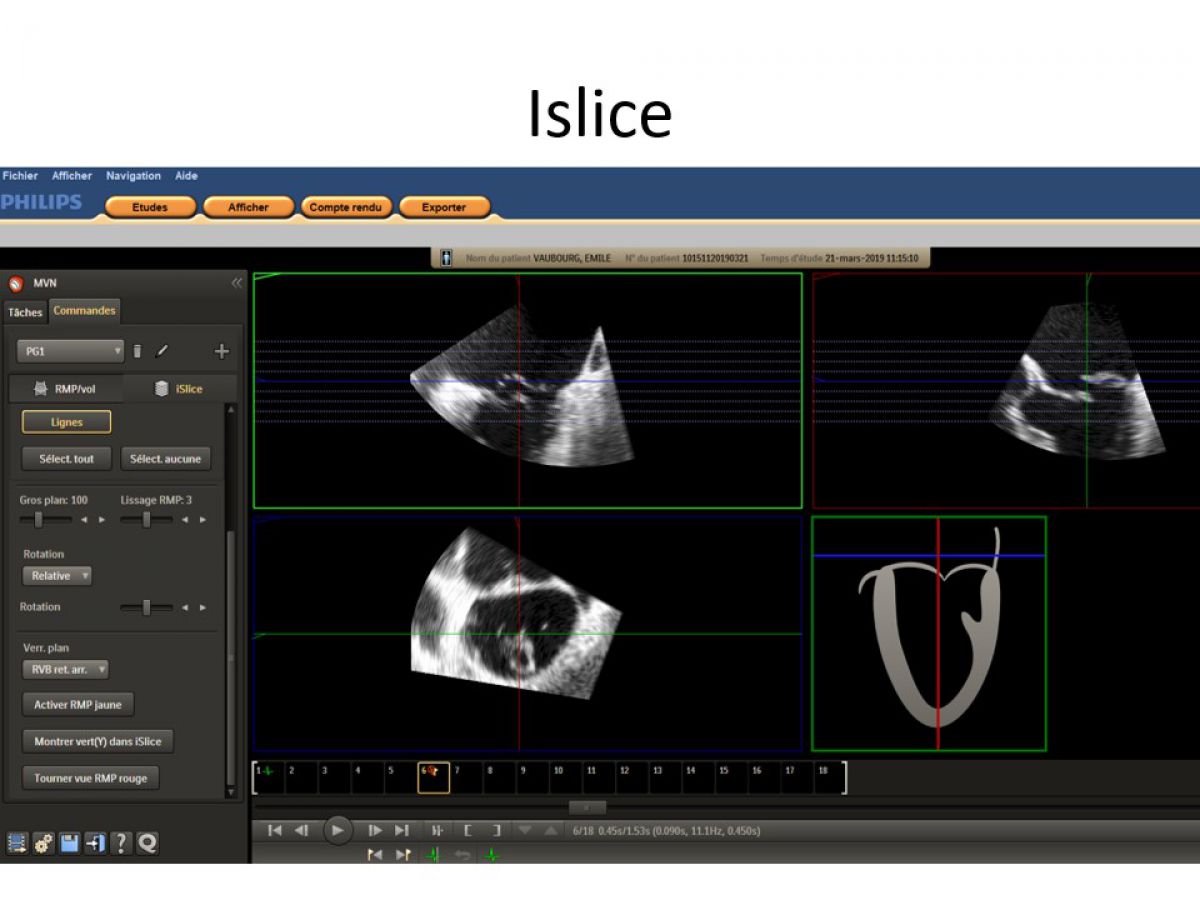
Task: Click Activer RMP jaune button
Action: click(x=78, y=705)
